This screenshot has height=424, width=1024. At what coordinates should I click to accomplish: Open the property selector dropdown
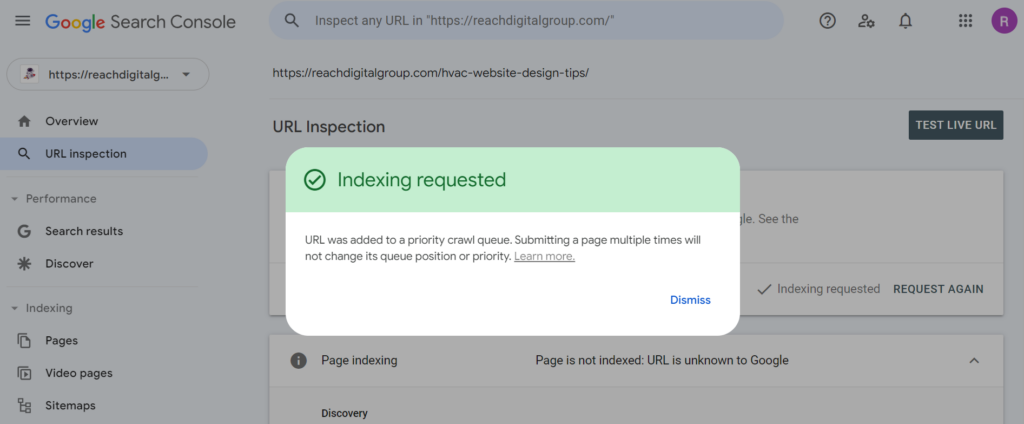[108, 74]
